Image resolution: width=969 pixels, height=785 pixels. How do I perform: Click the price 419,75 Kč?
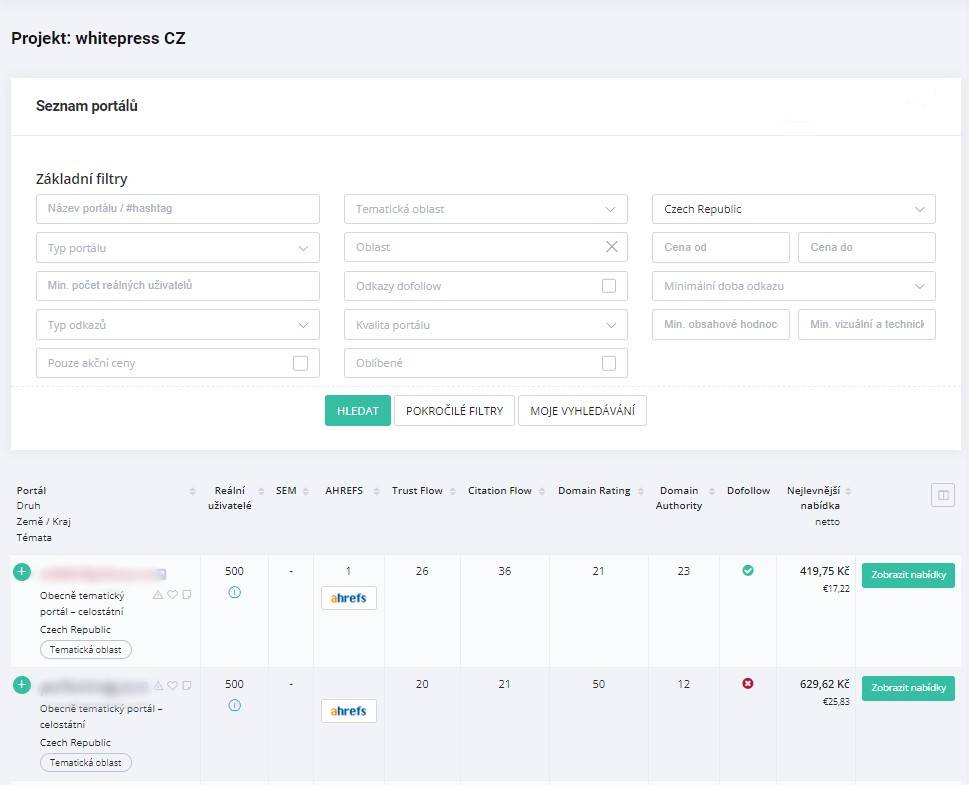824,571
